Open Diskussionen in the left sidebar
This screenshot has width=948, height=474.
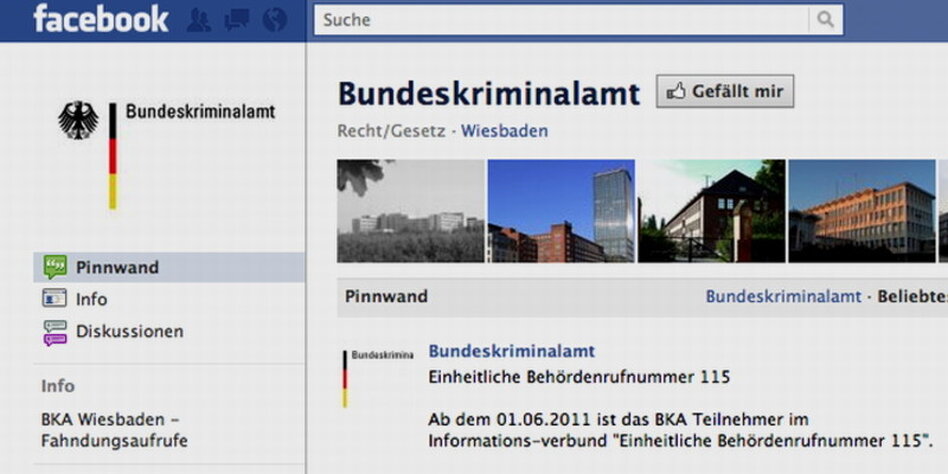[x=129, y=331]
